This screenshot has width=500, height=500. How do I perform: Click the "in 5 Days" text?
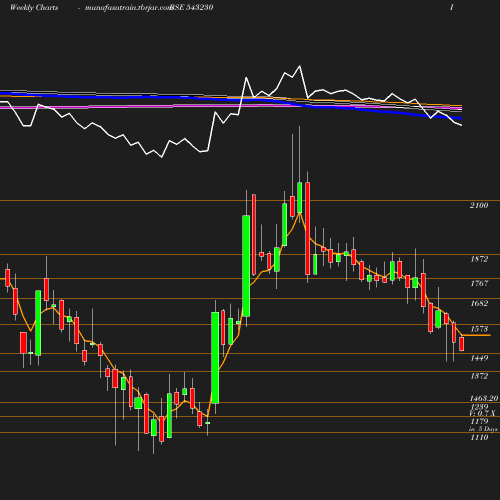point(483,429)
